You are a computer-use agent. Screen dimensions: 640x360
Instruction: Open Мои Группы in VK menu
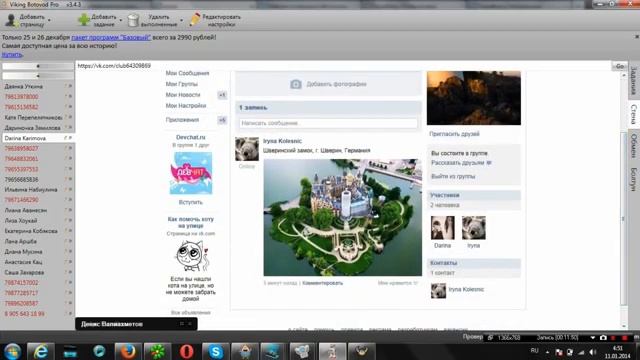point(182,84)
